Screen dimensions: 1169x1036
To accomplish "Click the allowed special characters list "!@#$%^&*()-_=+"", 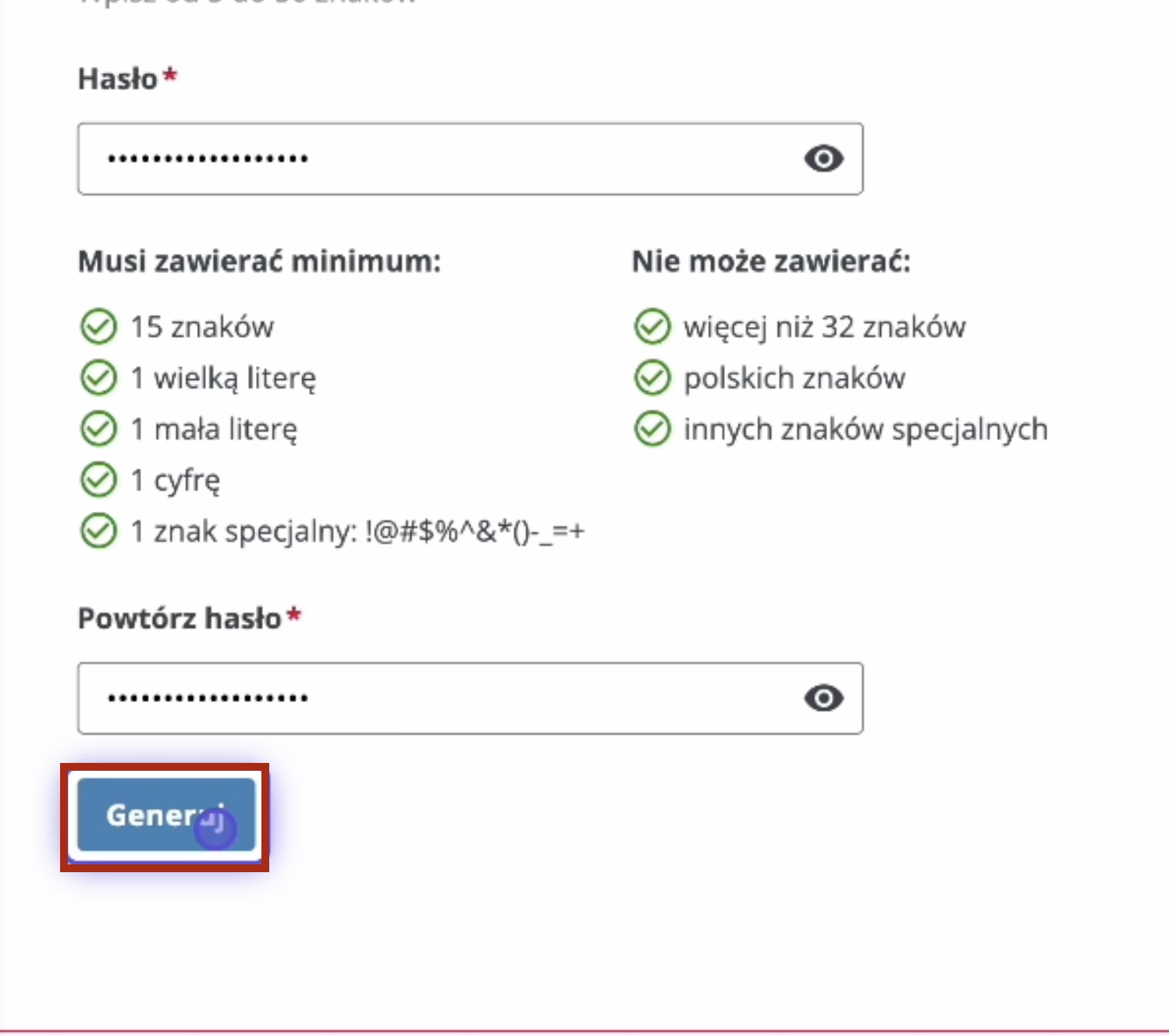I will pyautogui.click(x=474, y=531).
